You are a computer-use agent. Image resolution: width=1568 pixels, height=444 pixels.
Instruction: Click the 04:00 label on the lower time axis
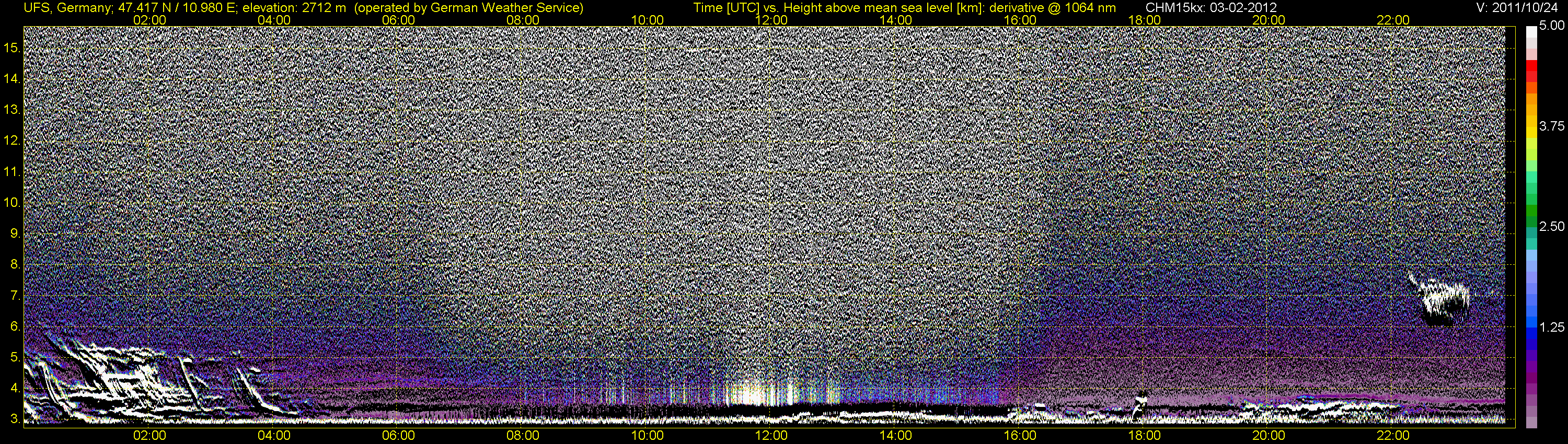[x=274, y=436]
